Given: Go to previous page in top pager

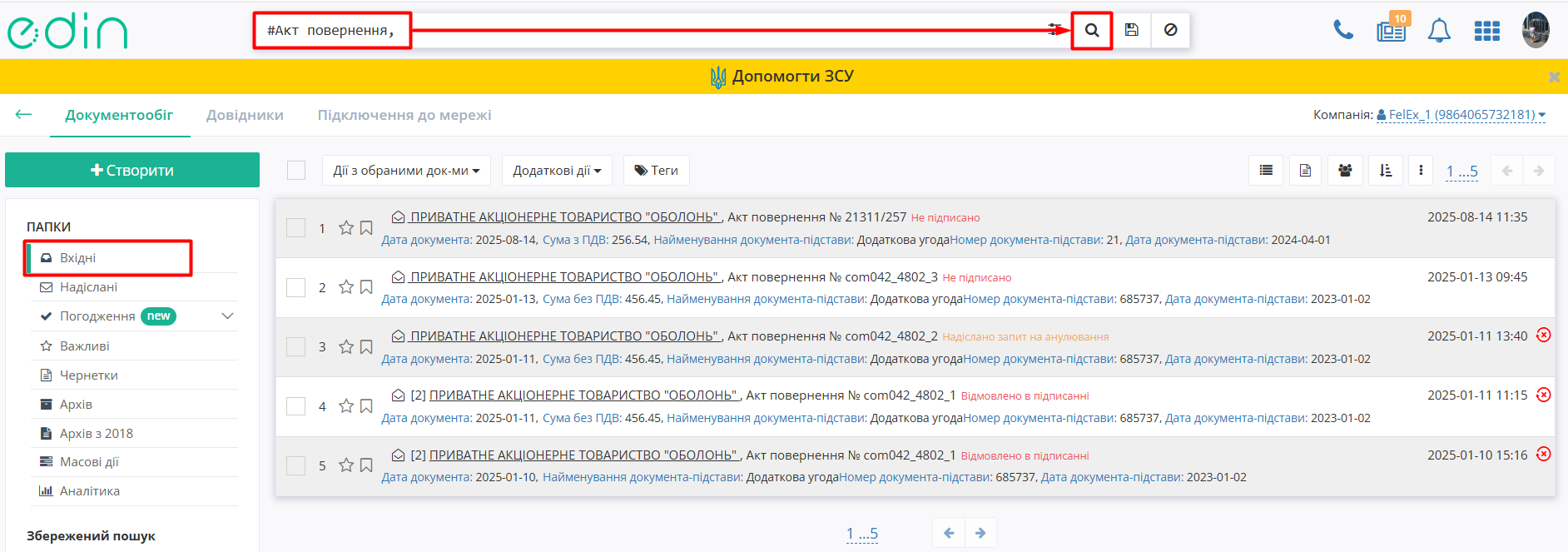Looking at the screenshot, I should (1506, 171).
